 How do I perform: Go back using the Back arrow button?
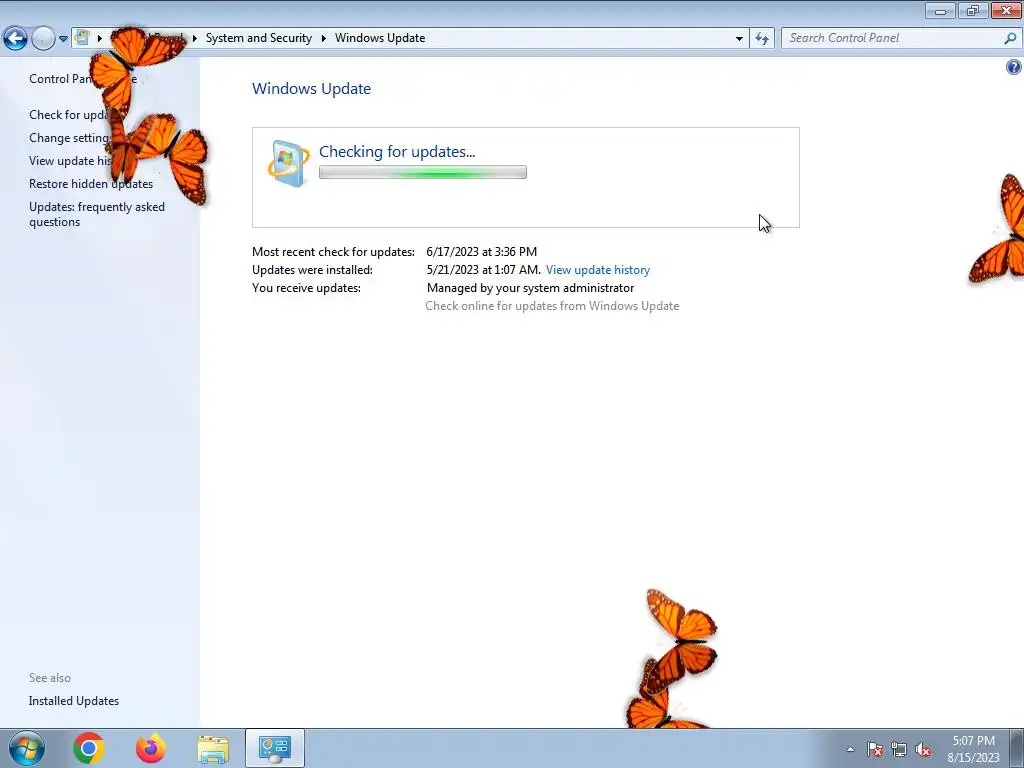(15, 38)
